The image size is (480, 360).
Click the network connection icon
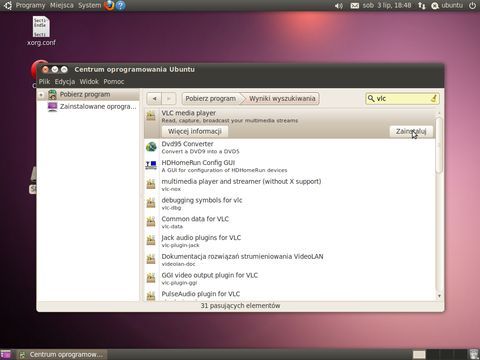[x=422, y=6]
